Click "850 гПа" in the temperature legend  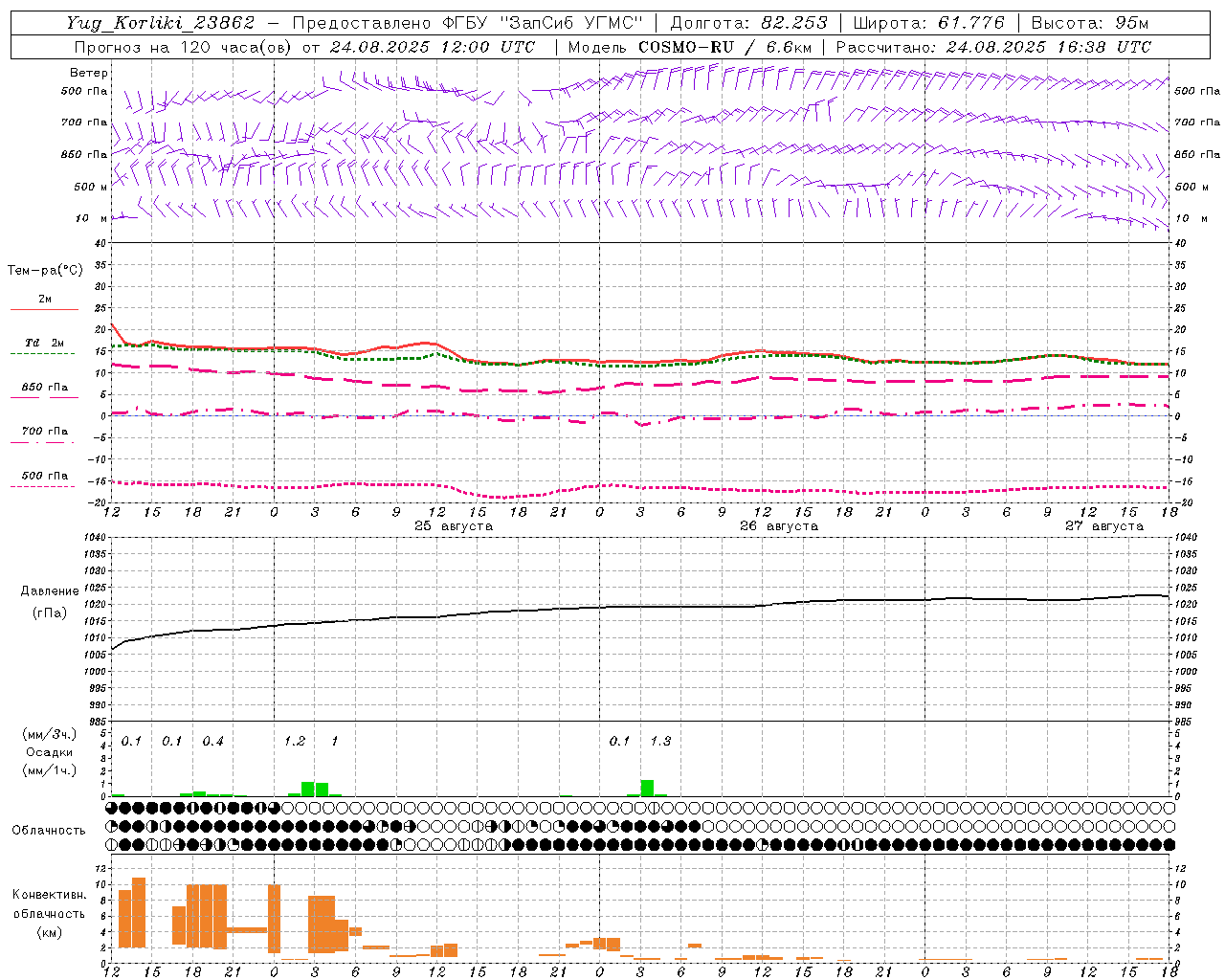pyautogui.click(x=45, y=388)
